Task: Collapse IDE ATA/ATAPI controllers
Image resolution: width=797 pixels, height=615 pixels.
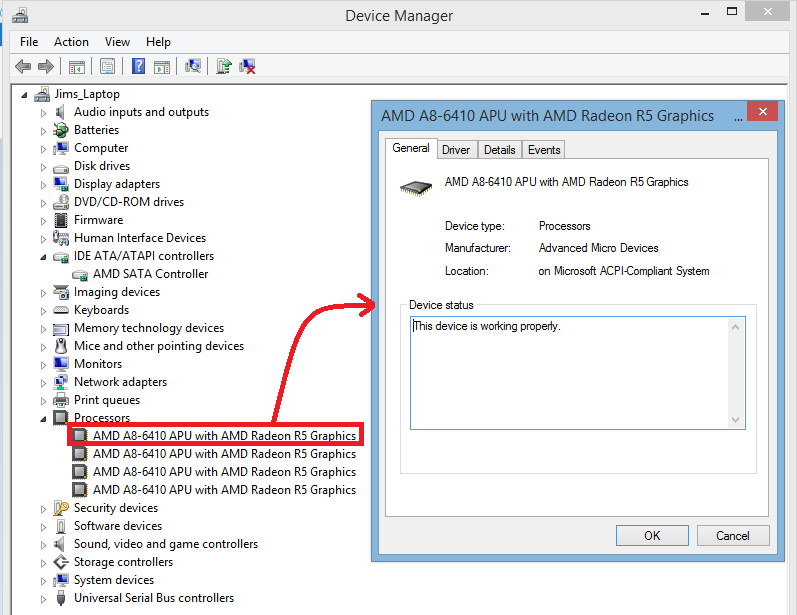Action: tap(43, 257)
